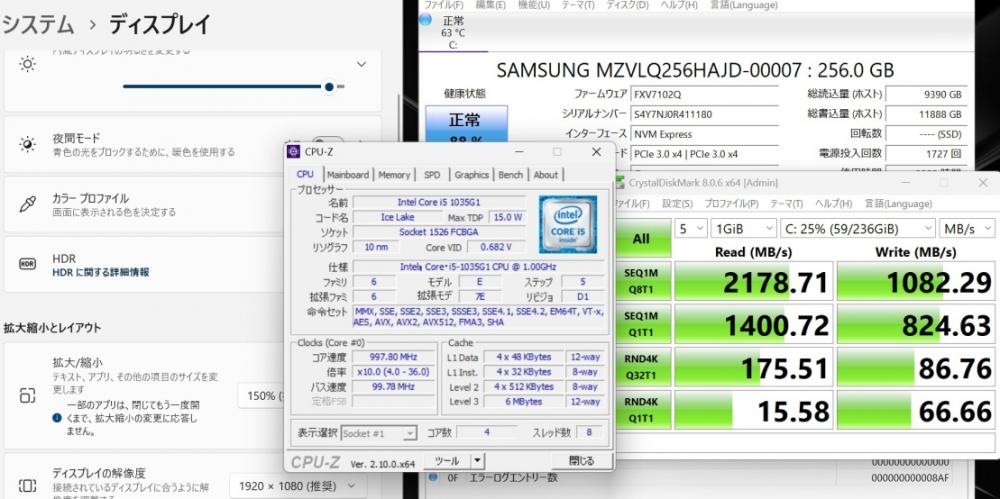Switch to the SPD tab in CPU-Z
This screenshot has height=499, width=1000.
(x=432, y=174)
